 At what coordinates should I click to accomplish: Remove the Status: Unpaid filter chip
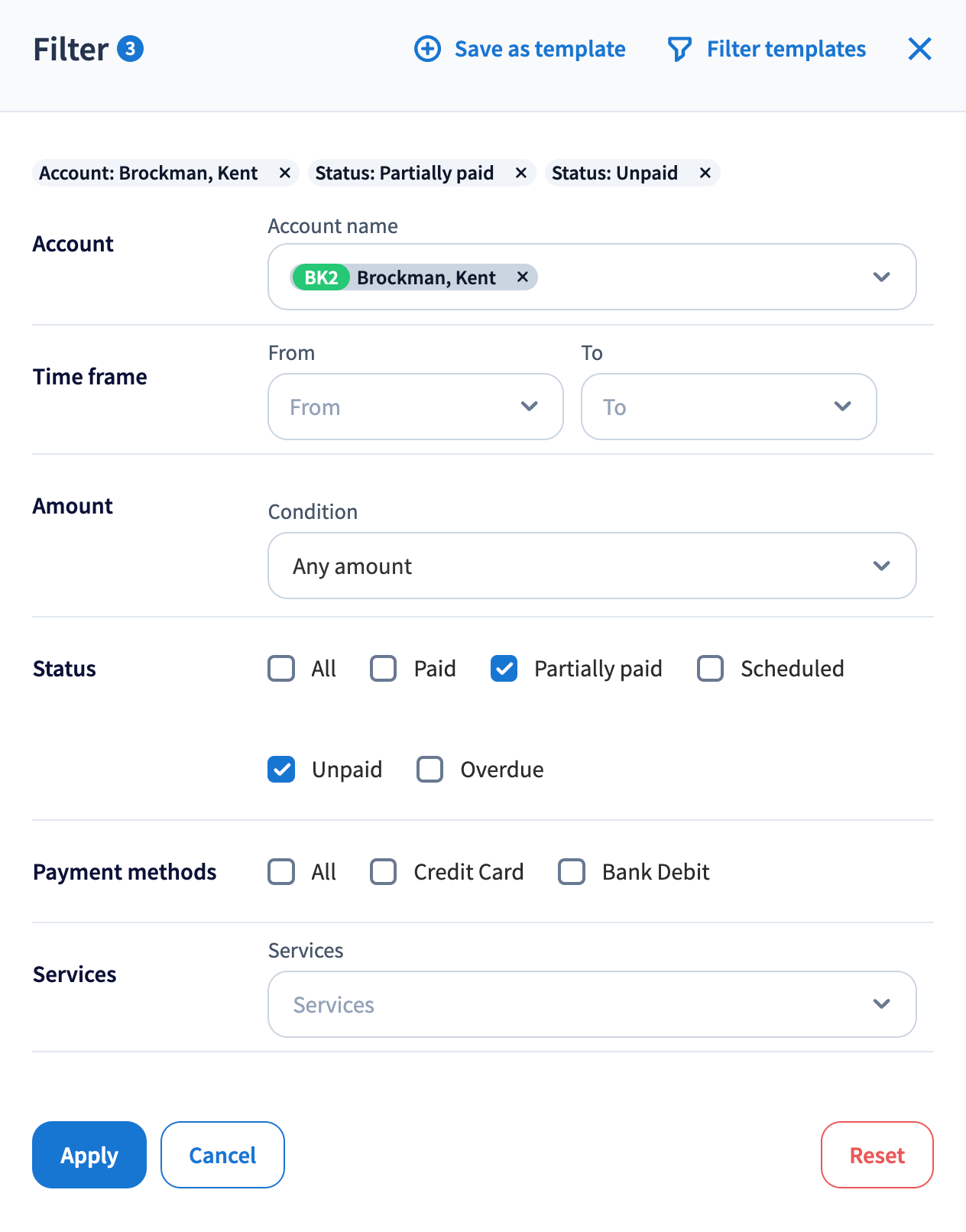pos(705,173)
